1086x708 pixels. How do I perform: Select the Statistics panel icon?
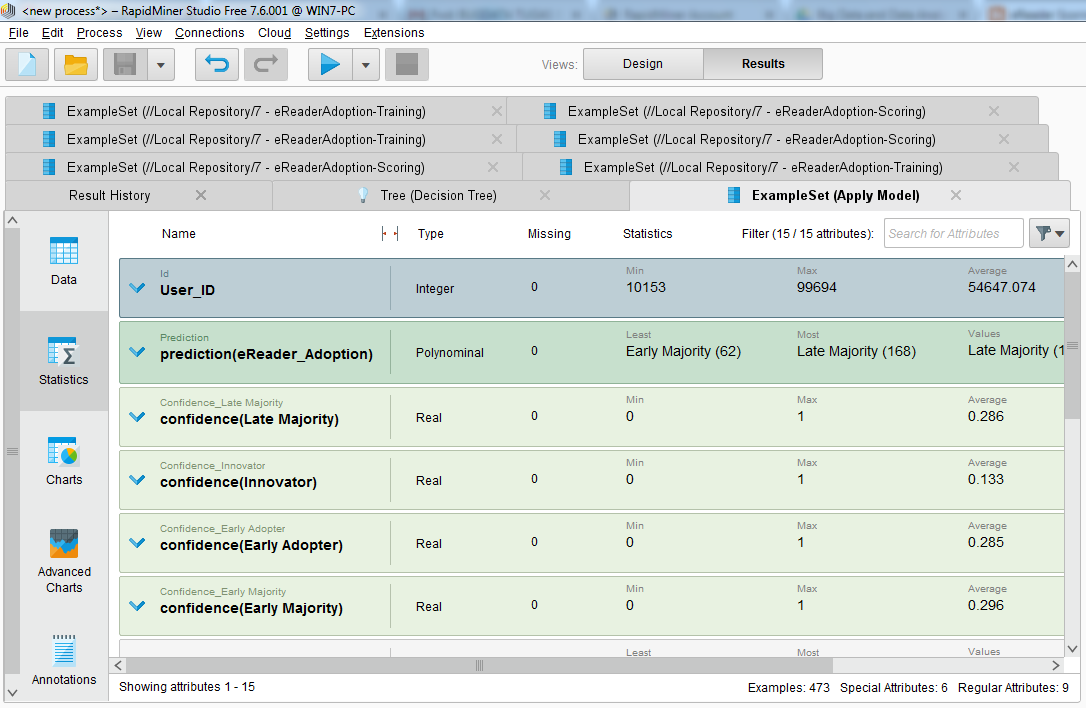click(x=63, y=360)
